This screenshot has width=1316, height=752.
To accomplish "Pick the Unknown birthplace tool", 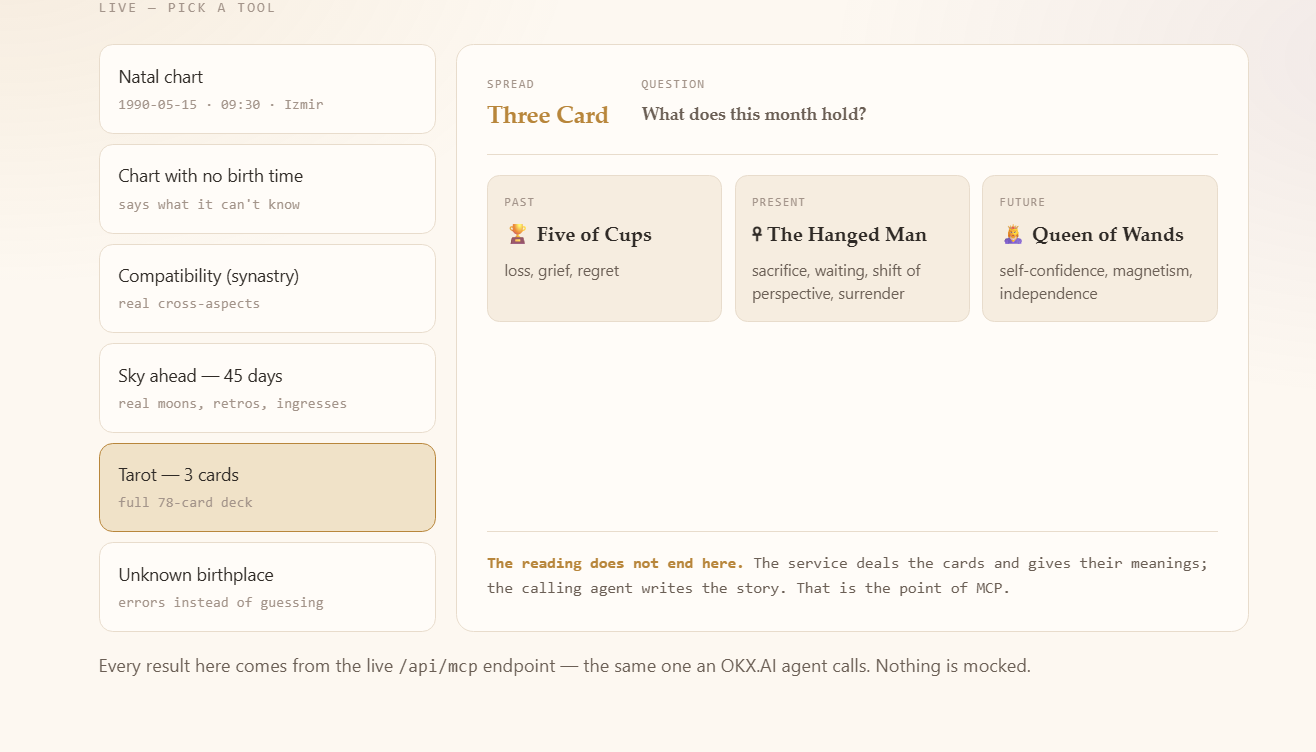I will point(267,587).
